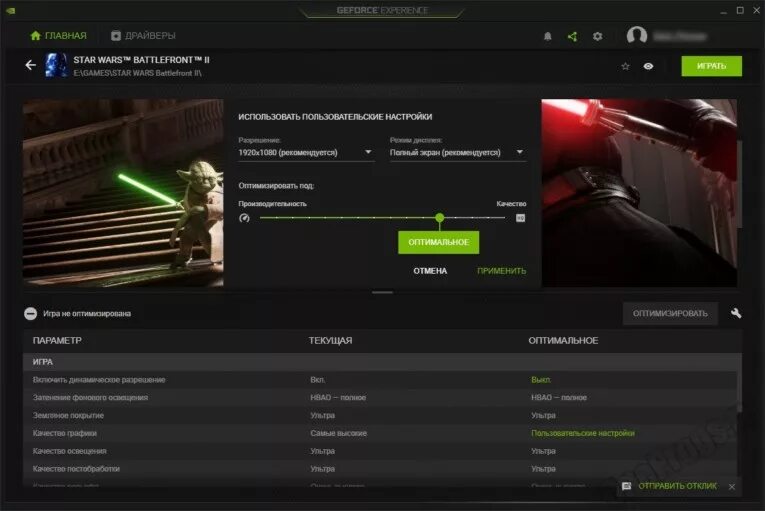This screenshot has height=511, width=765.
Task: Open the notifications bell
Action: pos(547,36)
